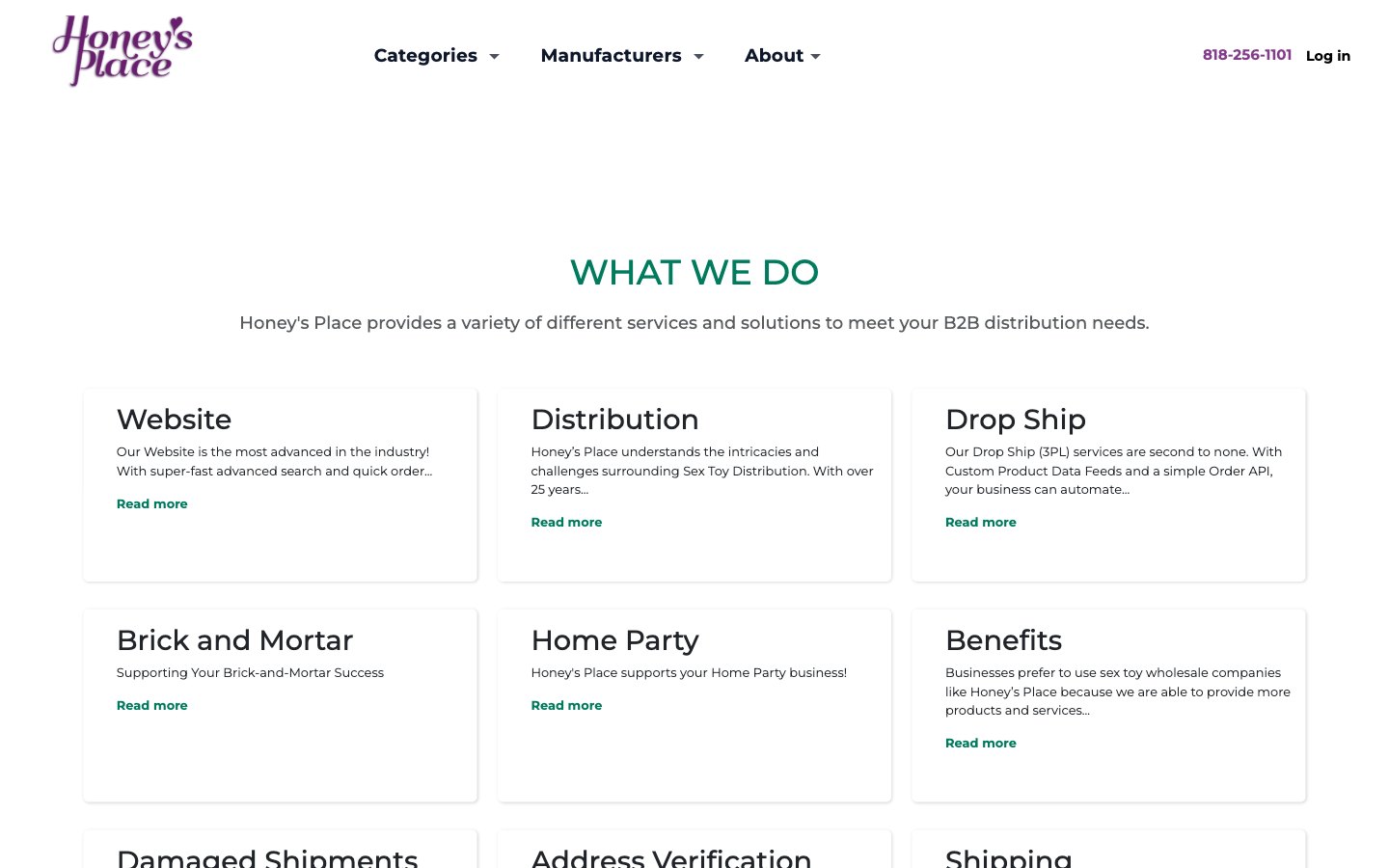
Task: Click the WHAT WE DO heading
Action: (x=694, y=273)
